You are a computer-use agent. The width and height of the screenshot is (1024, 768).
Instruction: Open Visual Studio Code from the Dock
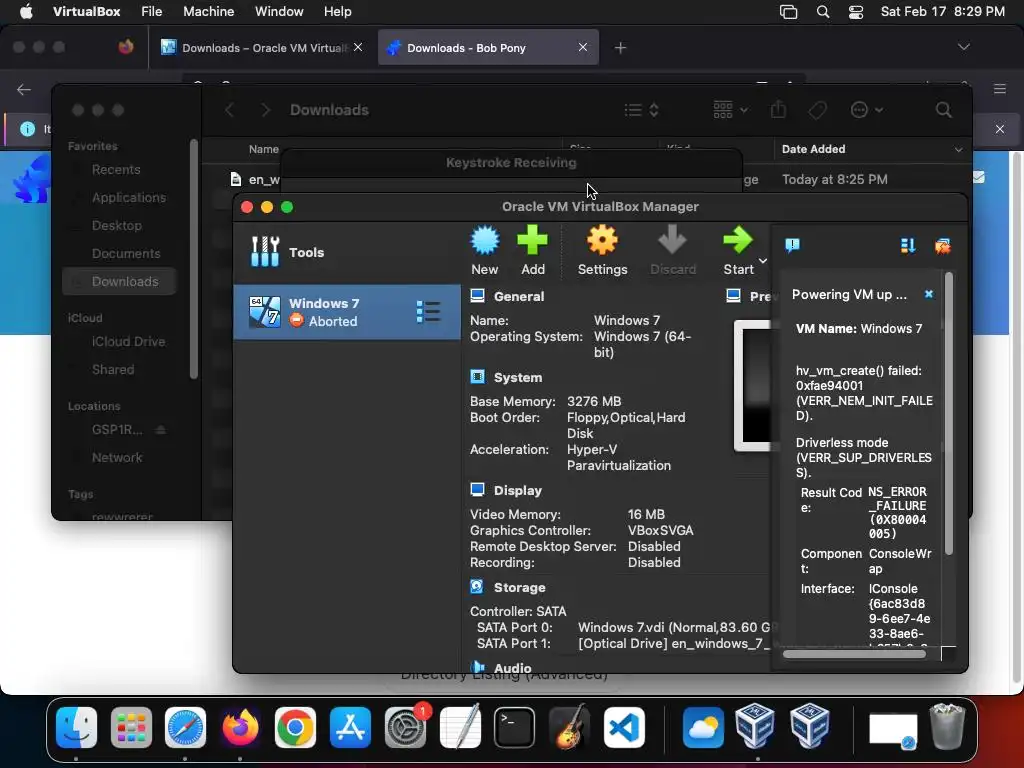[624, 727]
